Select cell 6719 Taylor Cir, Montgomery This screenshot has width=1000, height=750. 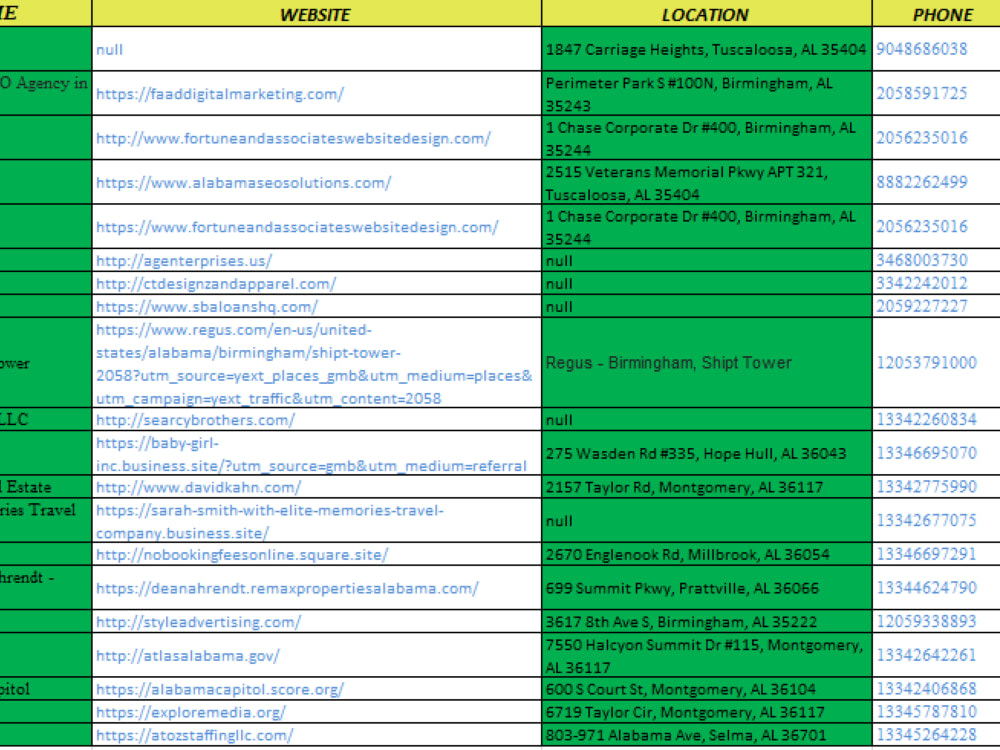pyautogui.click(x=706, y=712)
